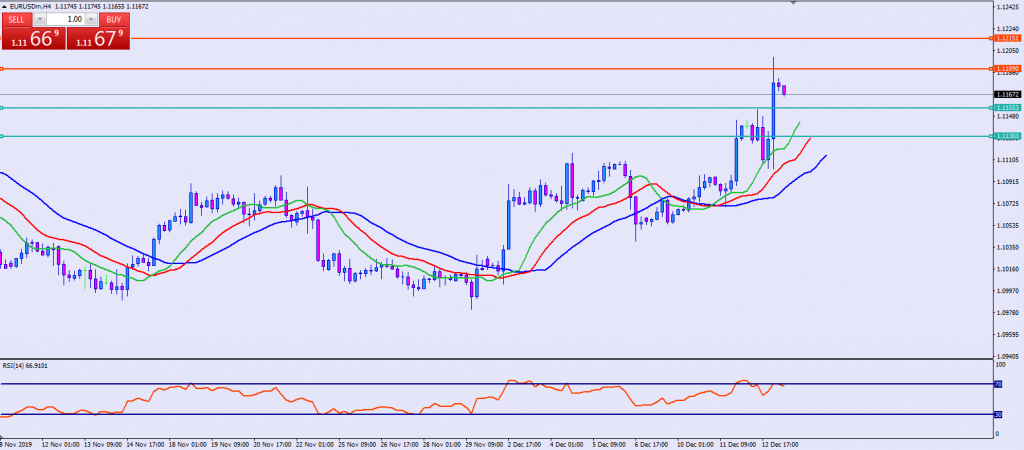Click the lot volume input field

click(x=66, y=19)
